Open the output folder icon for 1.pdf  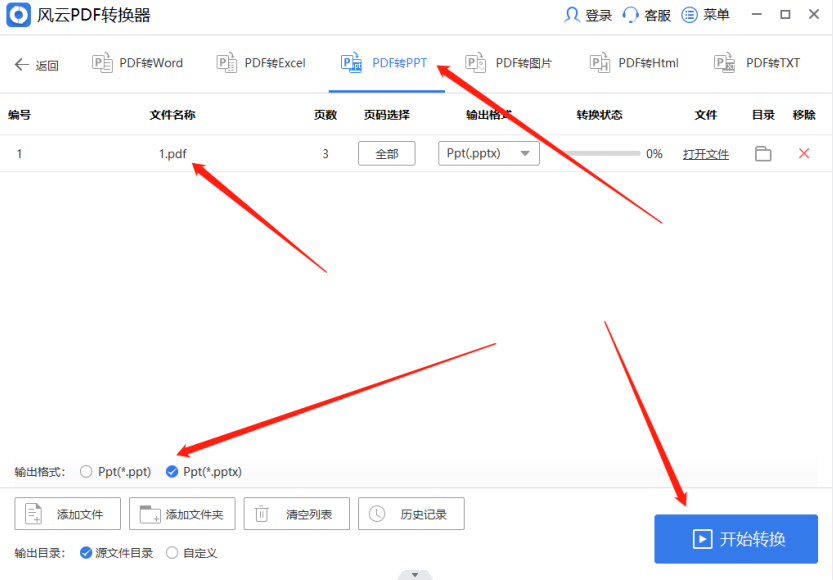(x=763, y=153)
